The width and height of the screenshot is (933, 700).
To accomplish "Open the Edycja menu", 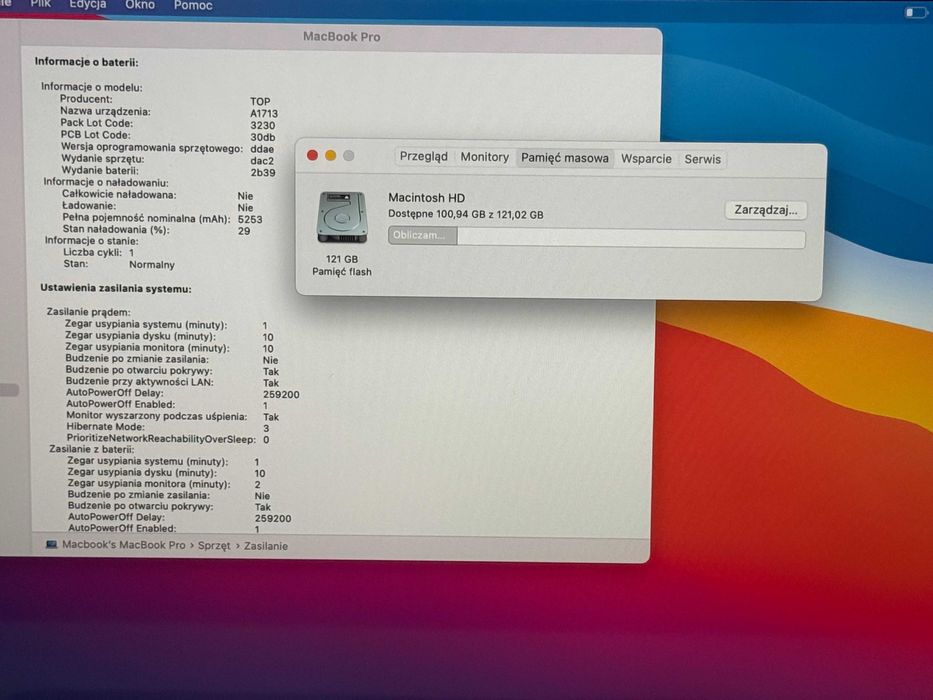I will 87,5.
